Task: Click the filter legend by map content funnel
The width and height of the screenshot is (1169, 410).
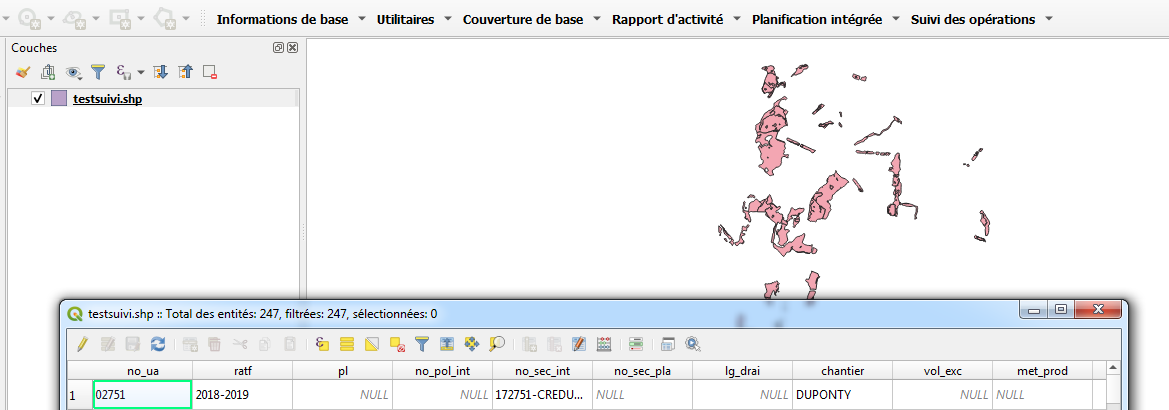Action: point(98,72)
